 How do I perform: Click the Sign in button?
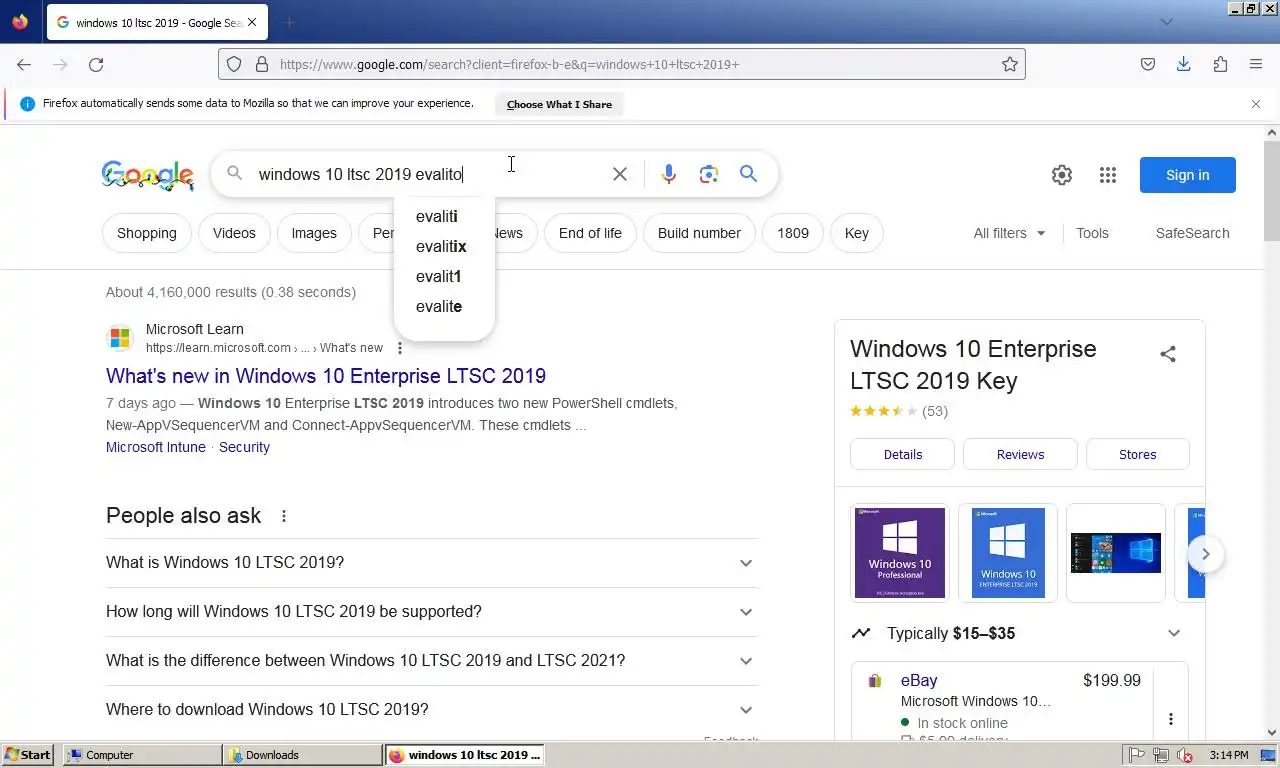[x=1187, y=175]
